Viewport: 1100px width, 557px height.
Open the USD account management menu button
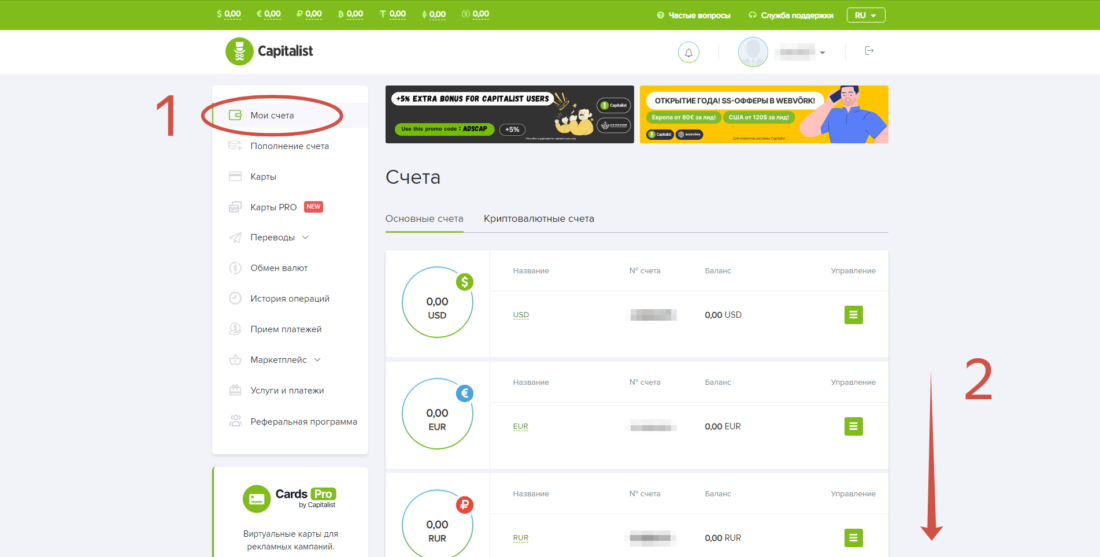tap(853, 315)
